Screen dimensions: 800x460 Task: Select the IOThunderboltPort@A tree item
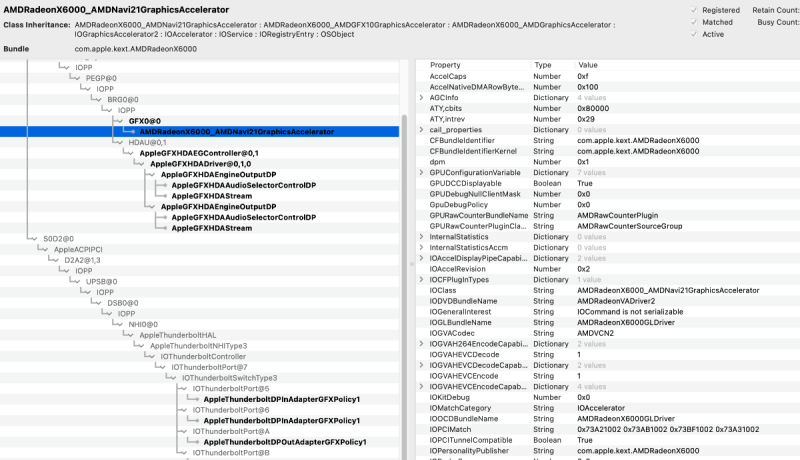231,431
